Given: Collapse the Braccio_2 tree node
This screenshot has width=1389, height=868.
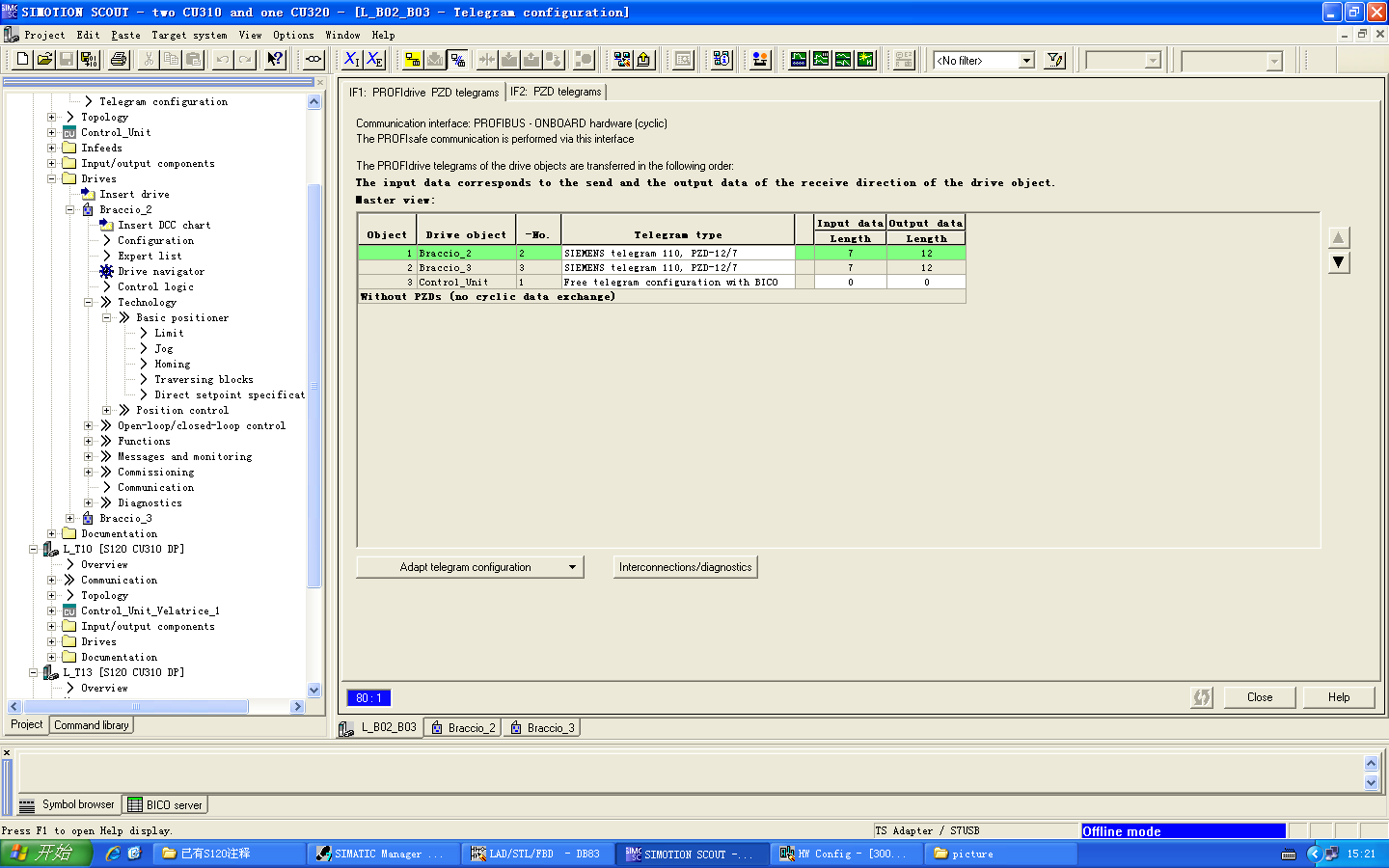Looking at the screenshot, I should point(69,209).
